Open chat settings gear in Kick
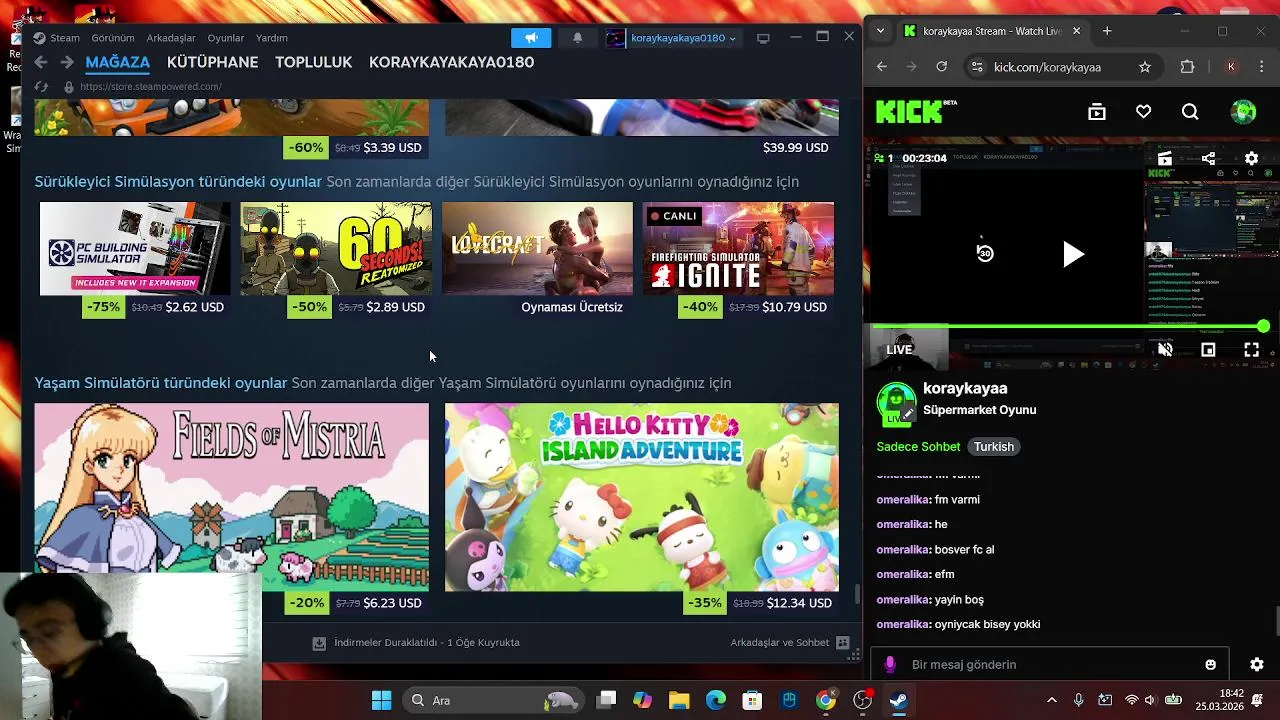Screen dimensions: 1280x720 [x=1257, y=664]
